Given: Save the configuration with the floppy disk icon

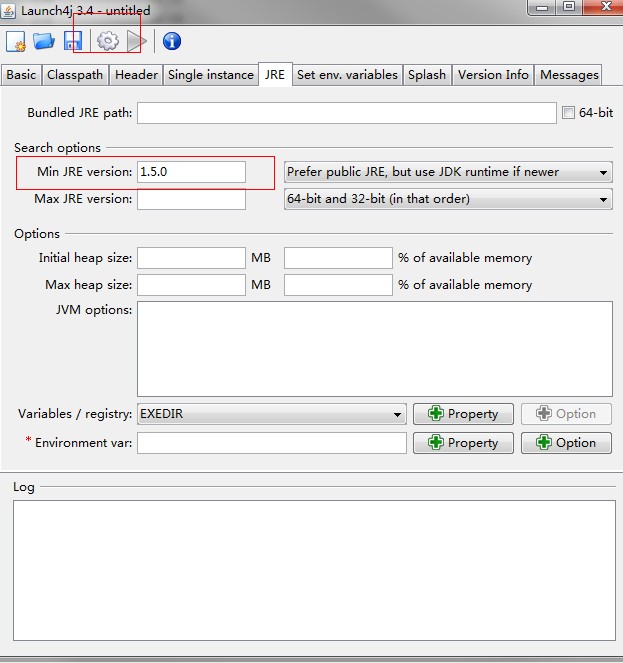Looking at the screenshot, I should coord(73,41).
